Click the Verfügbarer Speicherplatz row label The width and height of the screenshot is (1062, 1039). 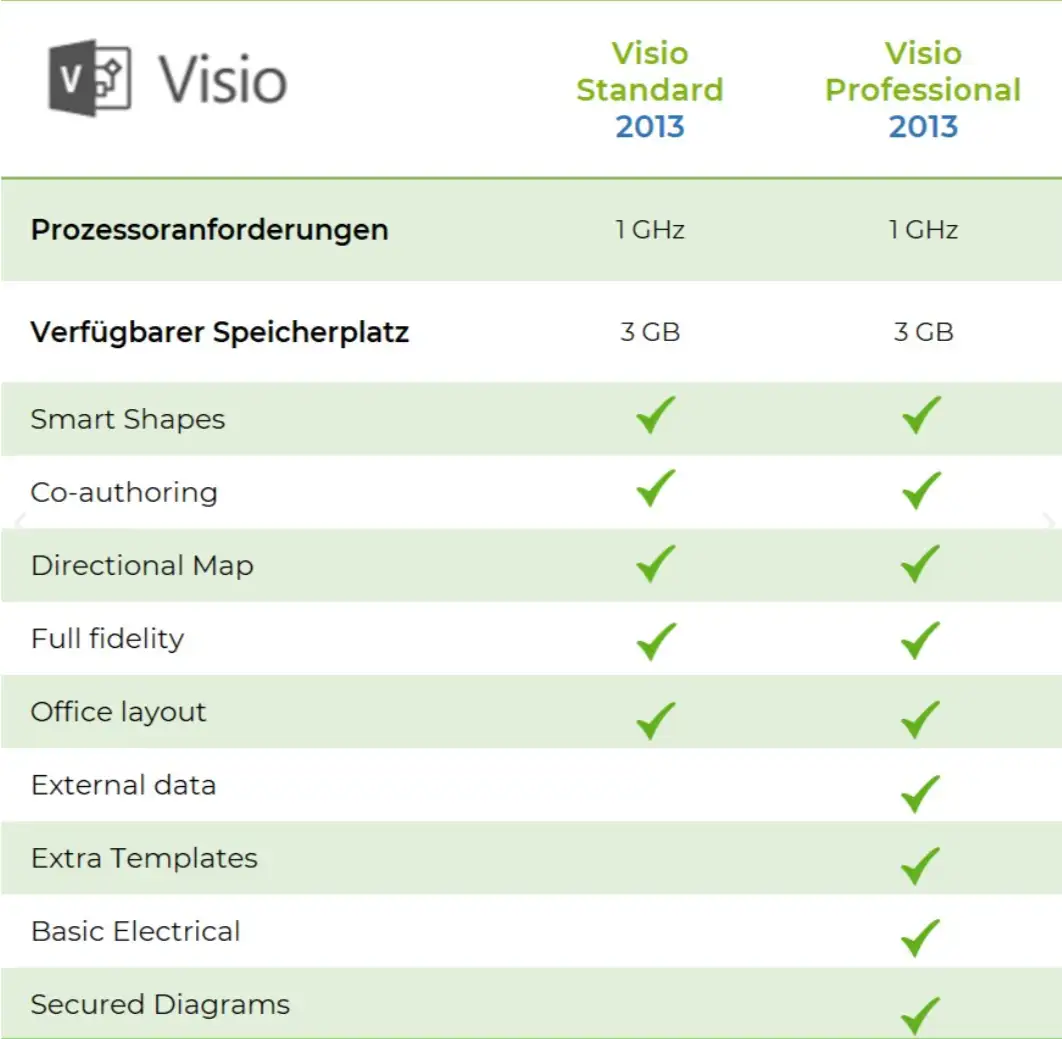220,332
